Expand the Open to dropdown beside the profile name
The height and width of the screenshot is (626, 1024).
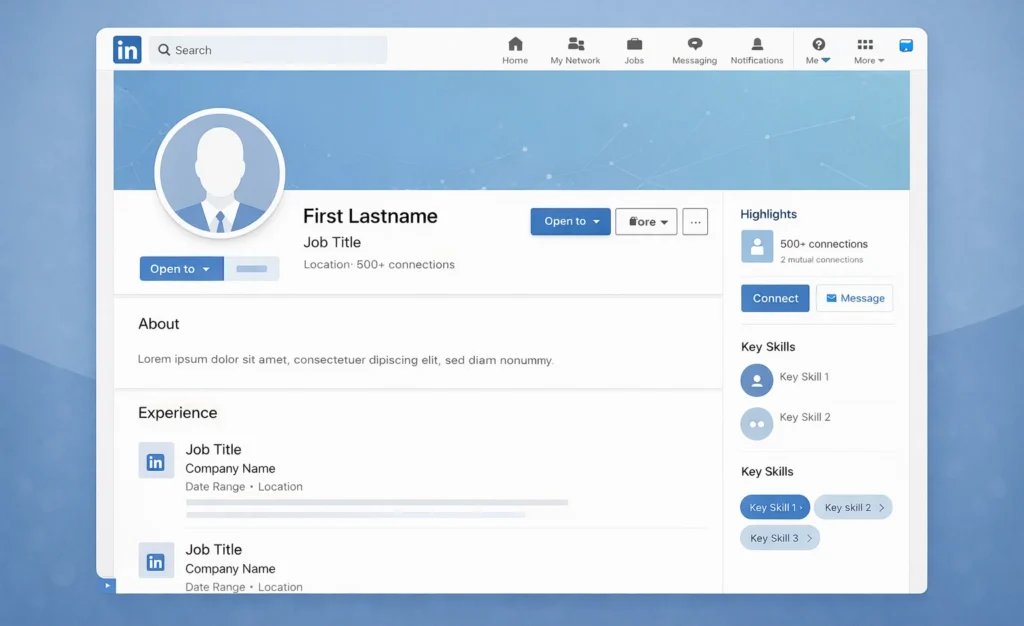point(570,221)
